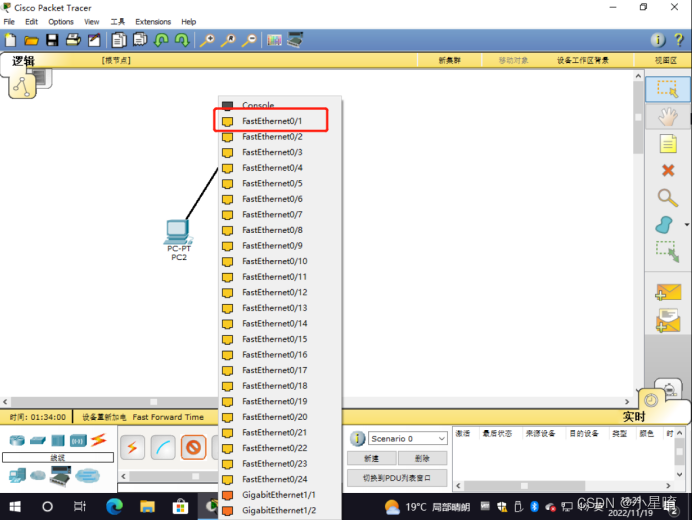This screenshot has height=520, width=693.
Task: Open the drawing palette toolbar icon
Action: (x=274, y=40)
